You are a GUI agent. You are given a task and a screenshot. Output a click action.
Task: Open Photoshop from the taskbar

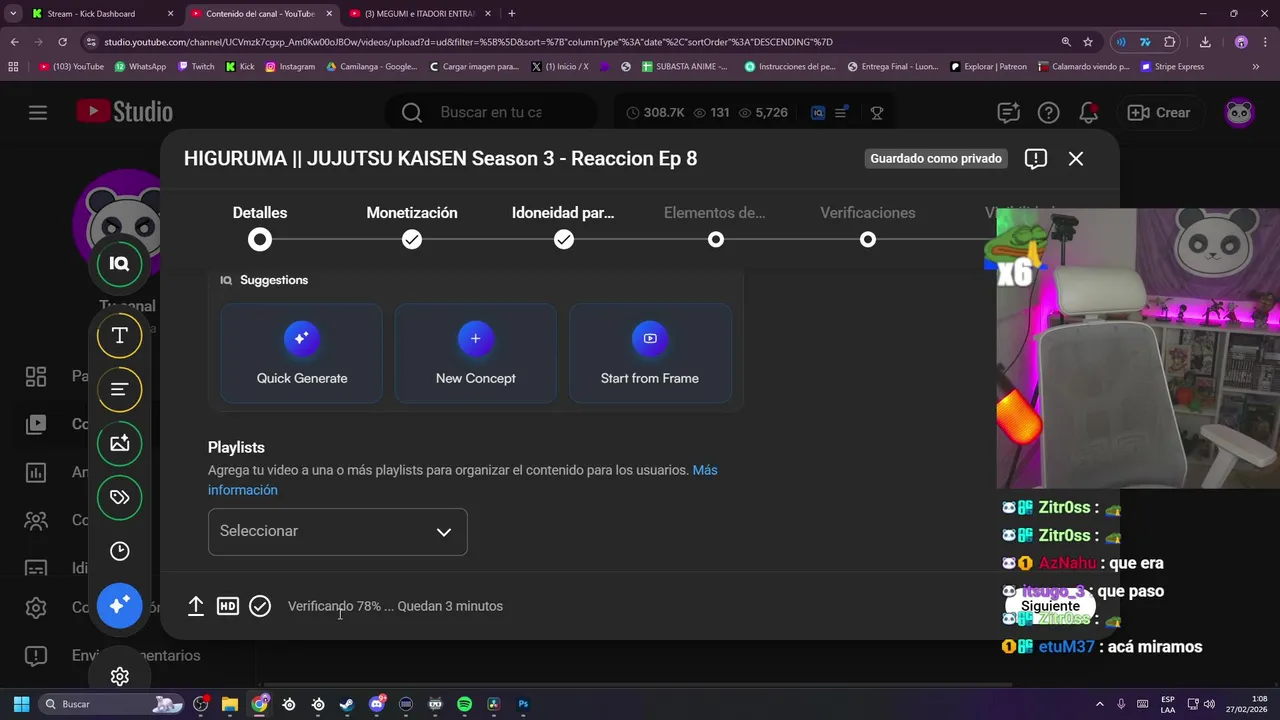[x=523, y=704]
